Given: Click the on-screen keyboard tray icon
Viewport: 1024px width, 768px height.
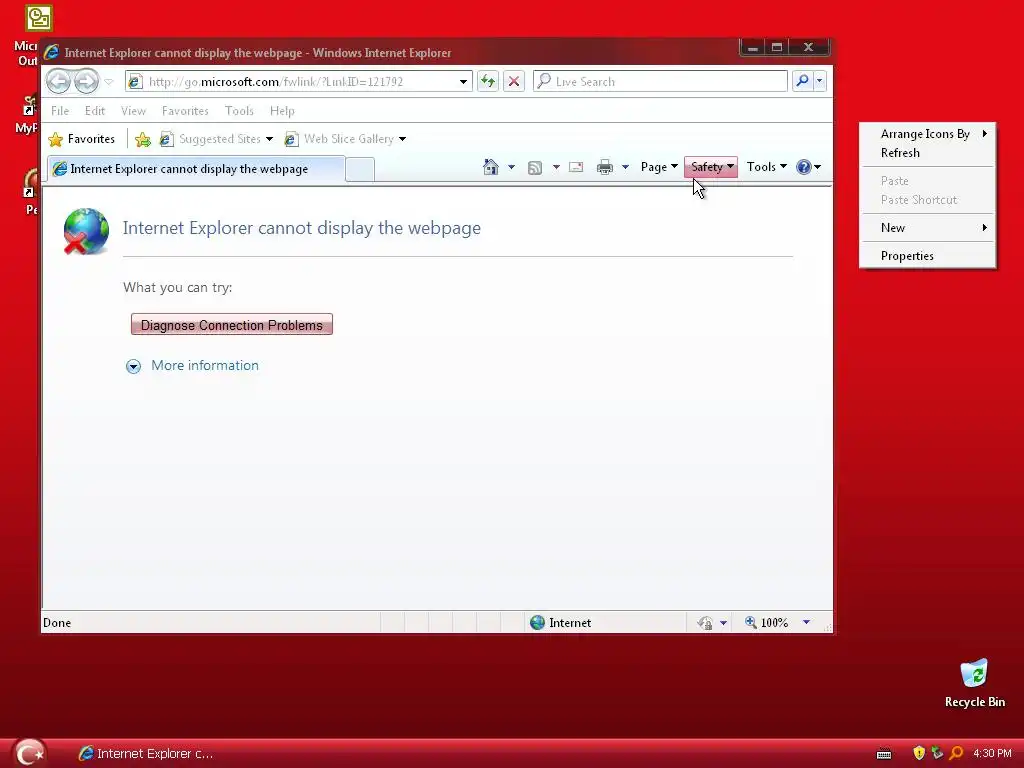Looking at the screenshot, I should pyautogui.click(x=884, y=754).
